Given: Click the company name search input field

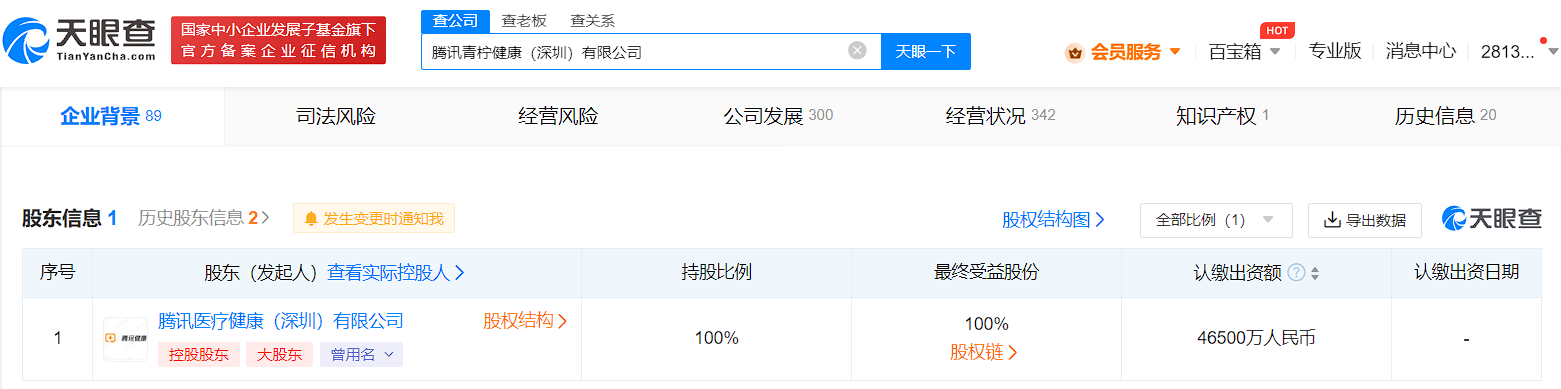Looking at the screenshot, I should [x=633, y=52].
